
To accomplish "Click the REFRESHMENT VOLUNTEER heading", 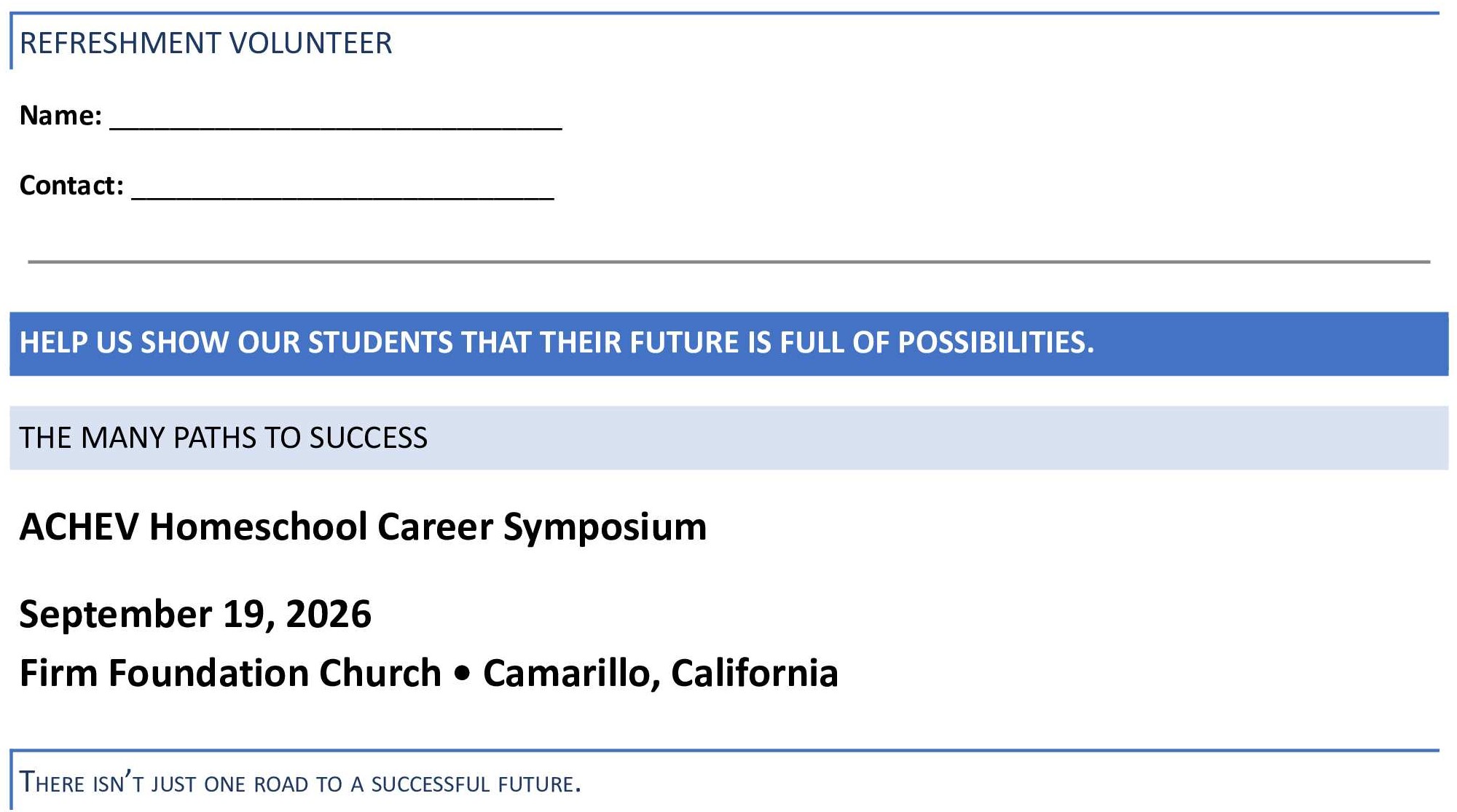I will click(205, 43).
